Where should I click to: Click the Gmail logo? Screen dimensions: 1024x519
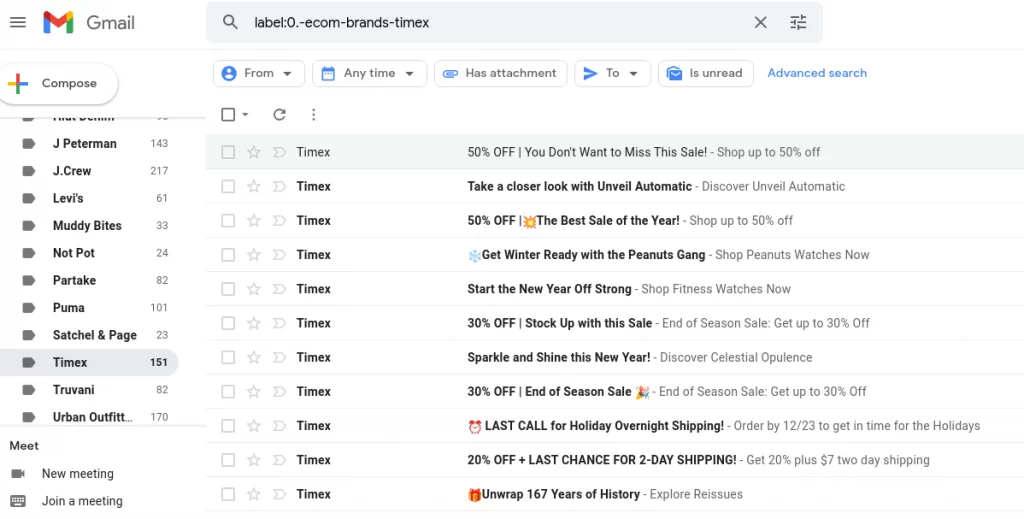[x=89, y=23]
